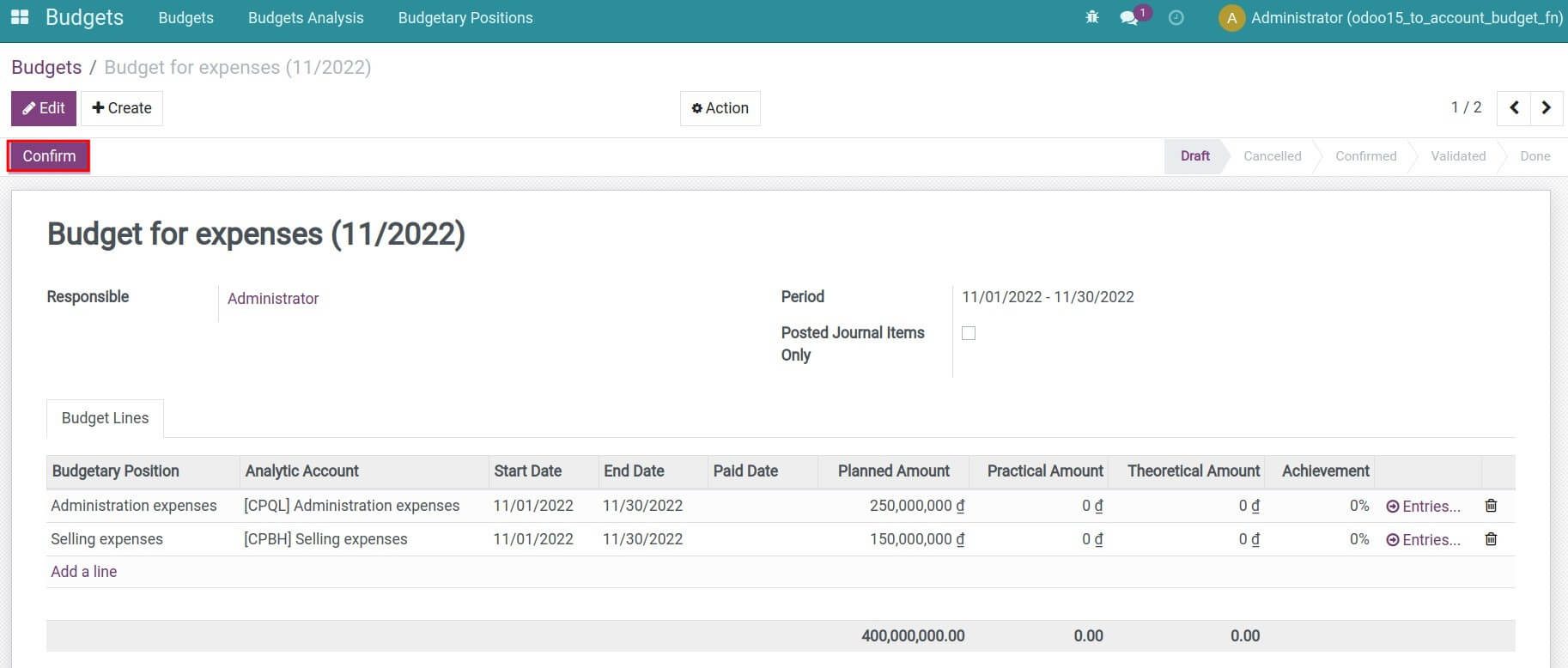Click Add a line link

tap(83, 572)
